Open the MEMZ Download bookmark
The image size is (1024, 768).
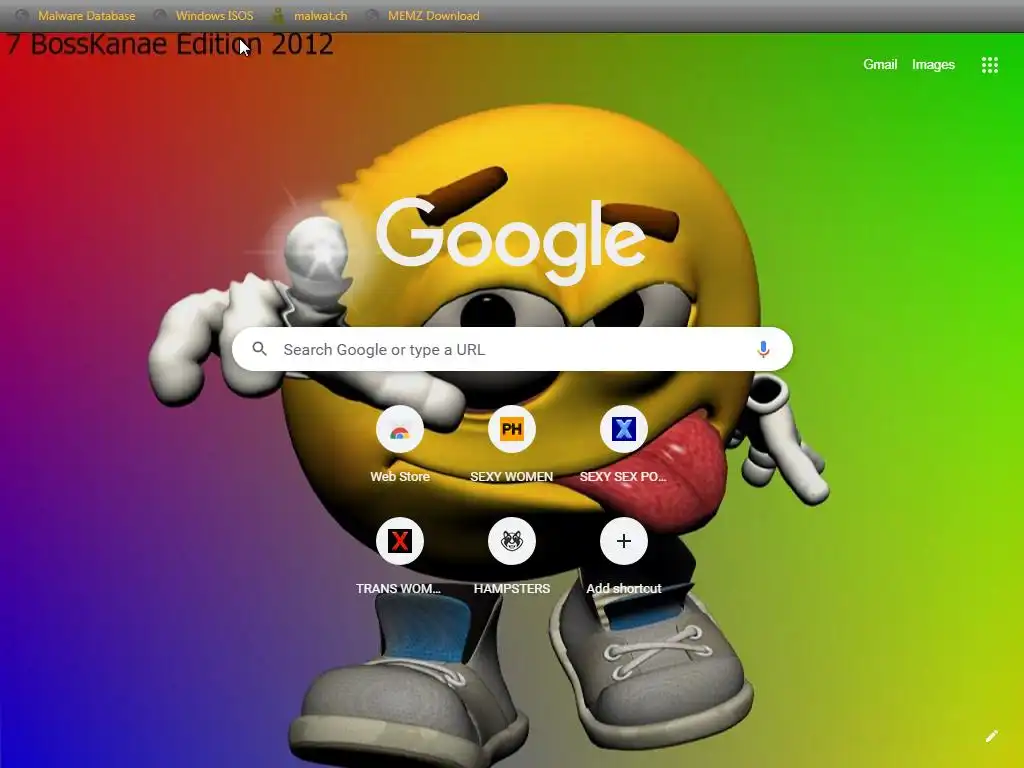coord(423,16)
